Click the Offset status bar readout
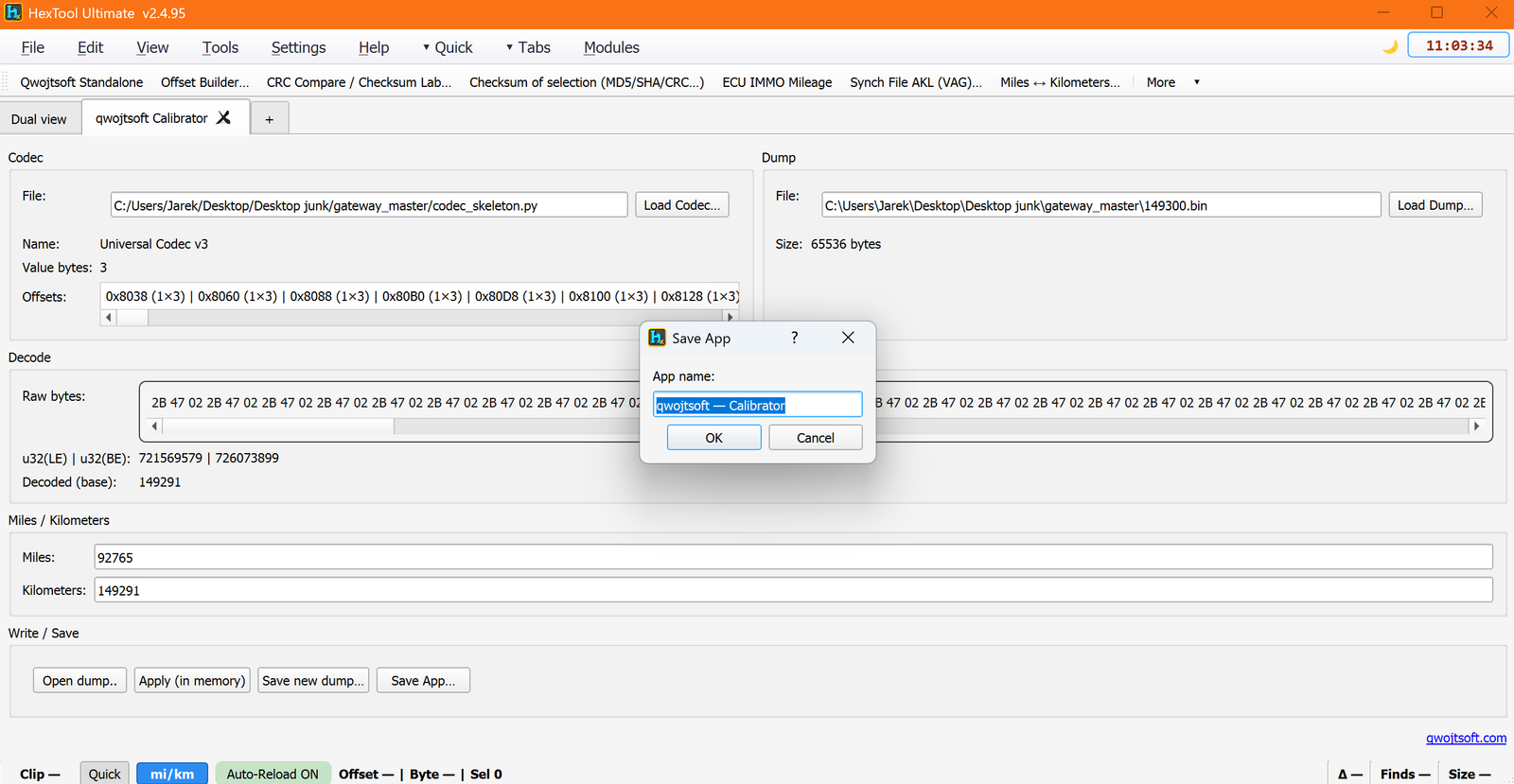 pos(366,774)
